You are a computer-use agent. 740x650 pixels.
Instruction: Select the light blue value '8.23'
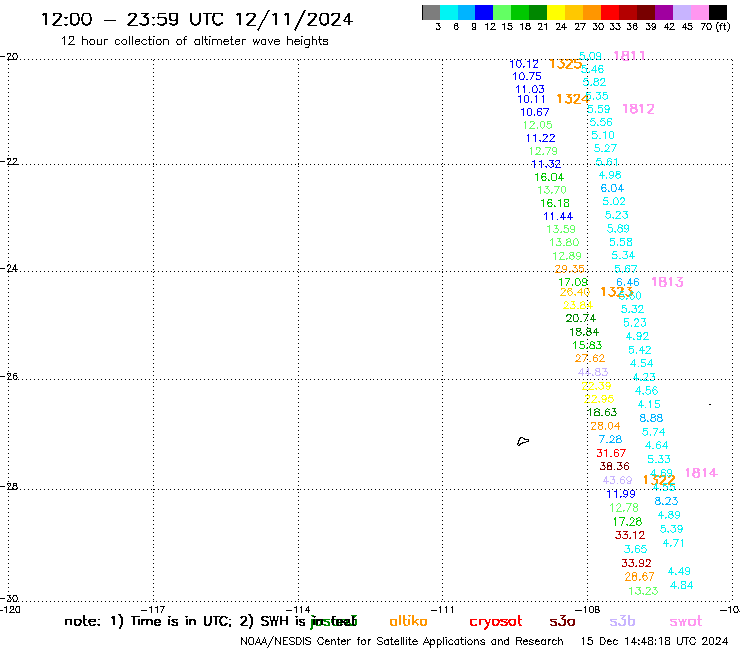tap(666, 501)
